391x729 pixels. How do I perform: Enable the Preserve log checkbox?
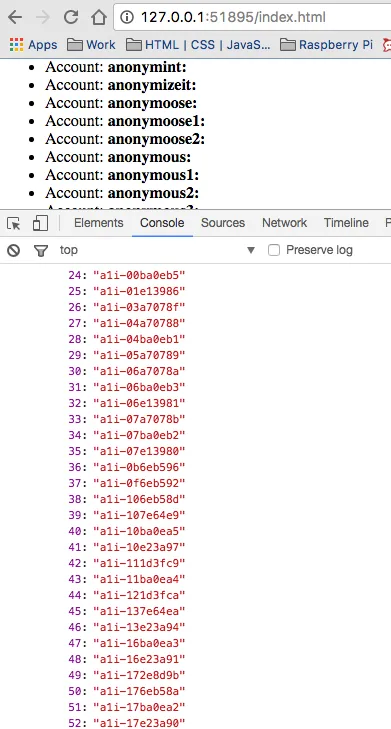coord(274,250)
